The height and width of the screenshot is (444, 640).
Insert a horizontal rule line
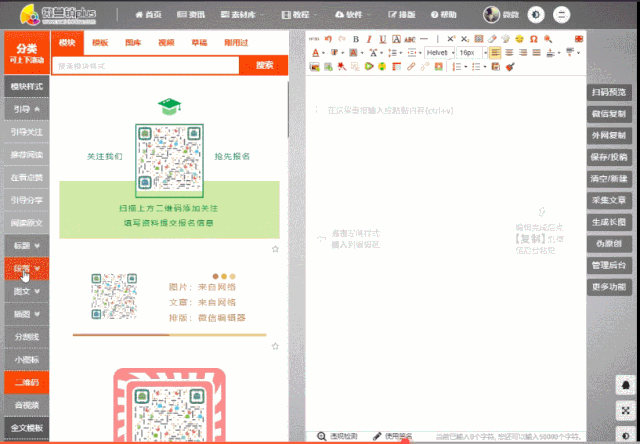point(424,39)
